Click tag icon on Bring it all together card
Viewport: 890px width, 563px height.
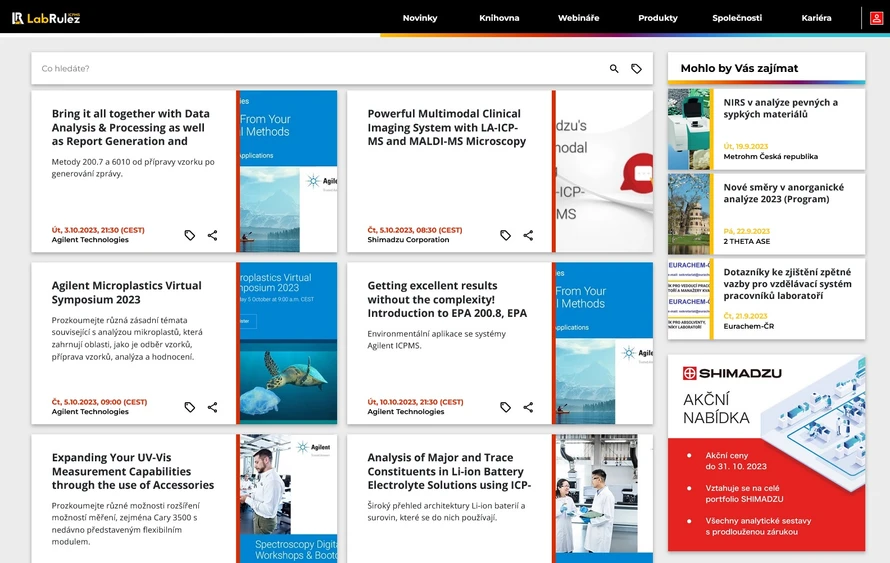190,235
